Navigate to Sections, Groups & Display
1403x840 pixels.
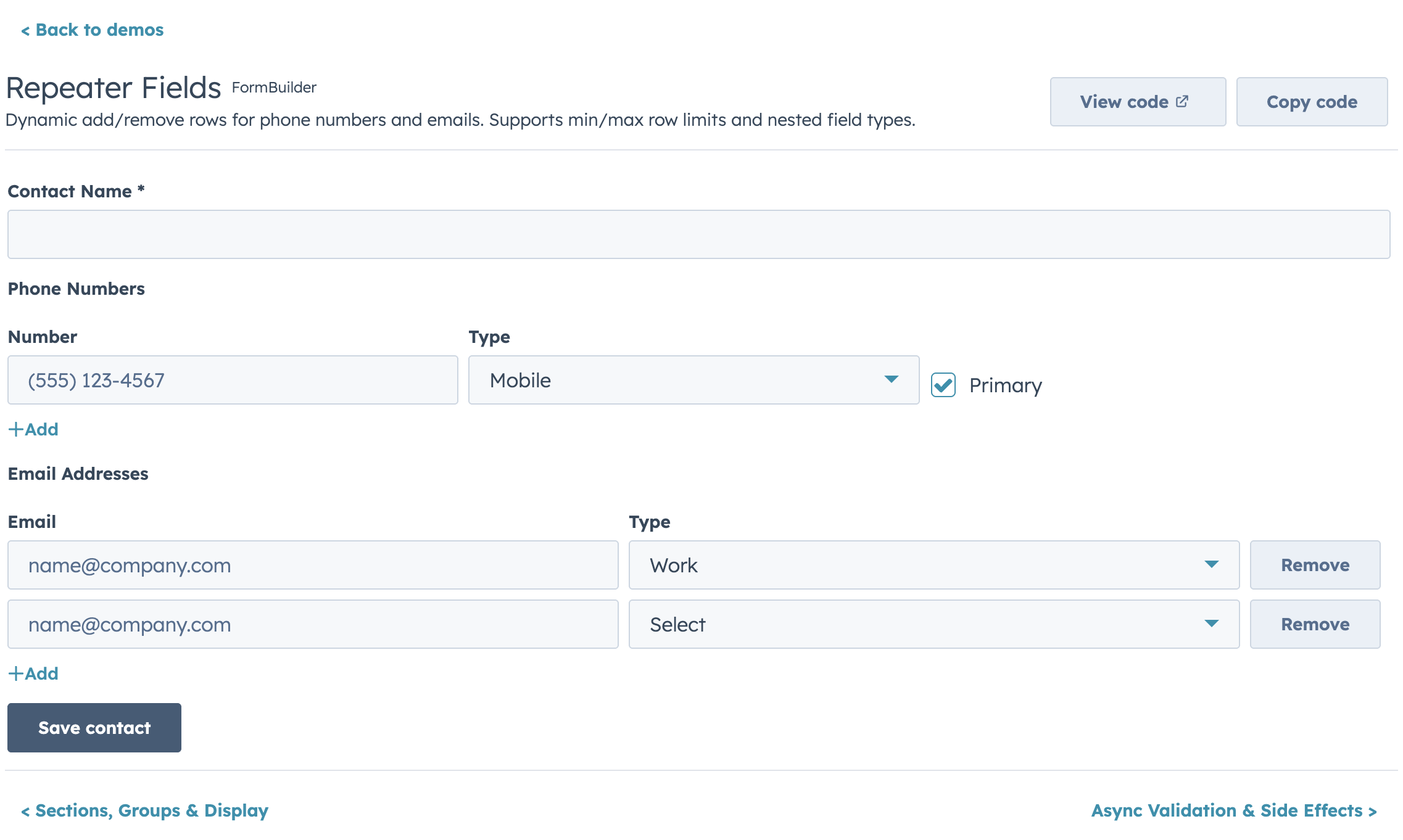(x=145, y=810)
